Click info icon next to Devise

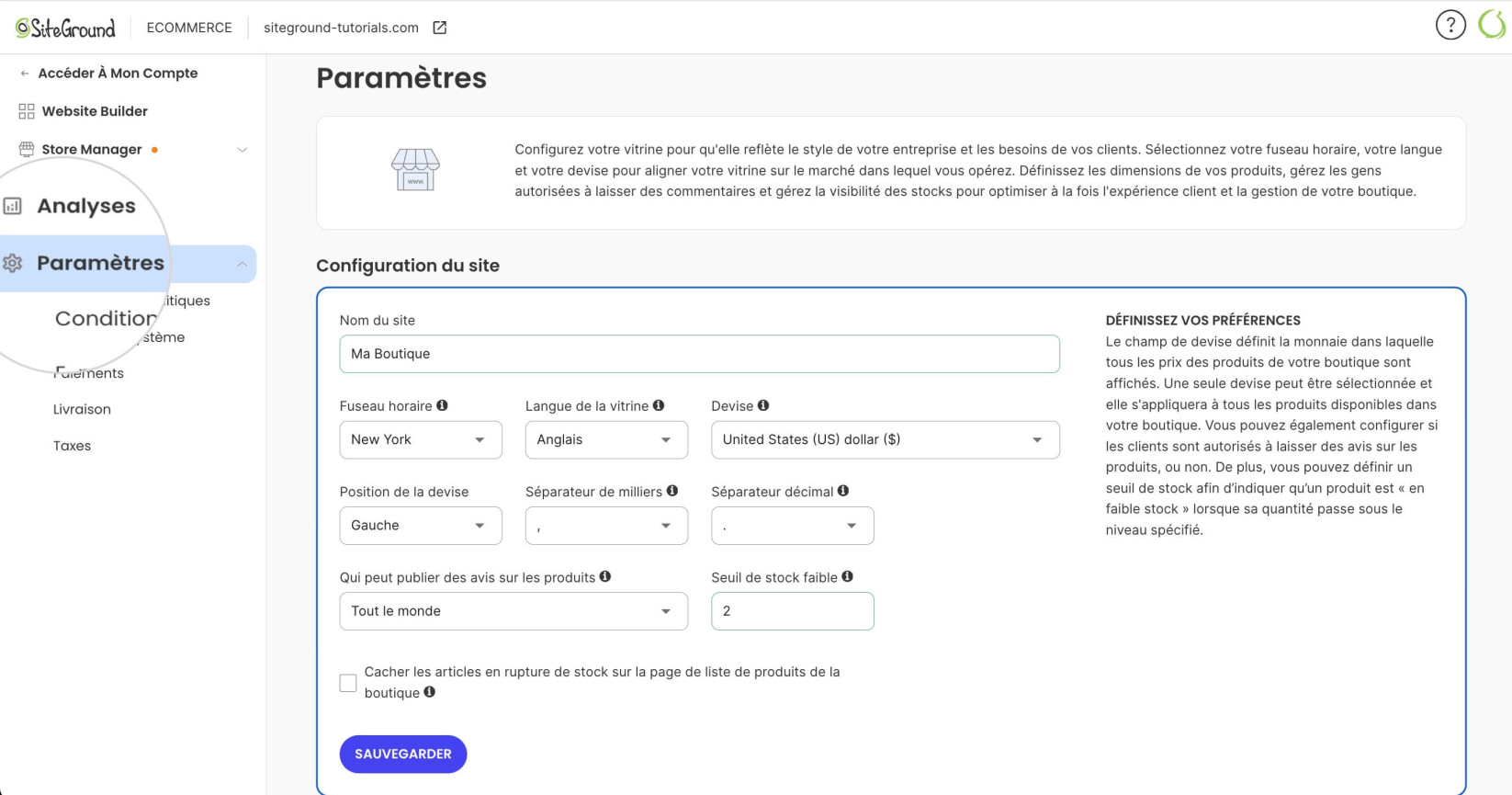tap(763, 405)
